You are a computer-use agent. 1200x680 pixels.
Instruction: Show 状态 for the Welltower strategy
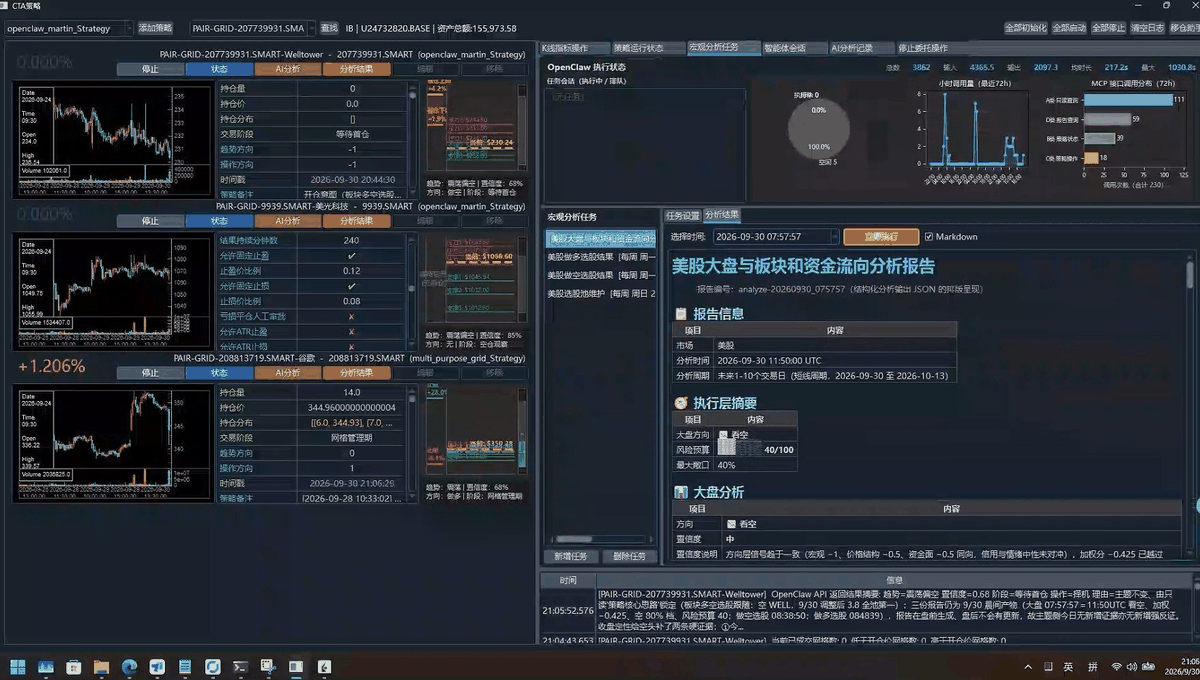pos(219,69)
